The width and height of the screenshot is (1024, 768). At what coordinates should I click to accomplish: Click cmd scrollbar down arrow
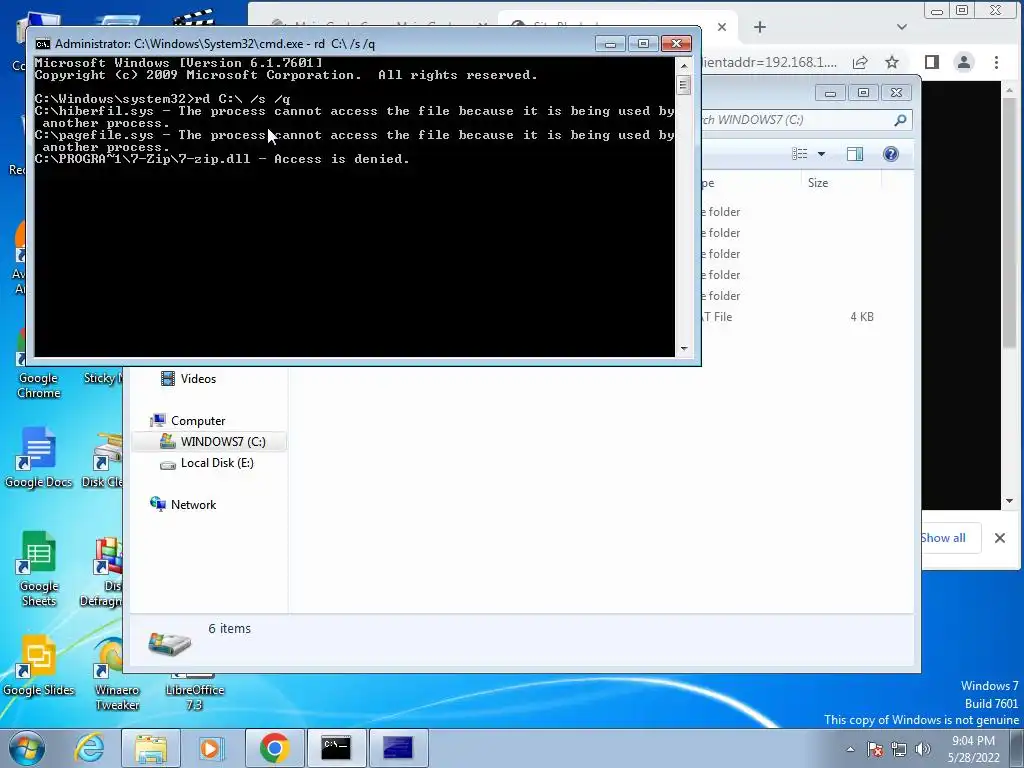pyautogui.click(x=684, y=349)
